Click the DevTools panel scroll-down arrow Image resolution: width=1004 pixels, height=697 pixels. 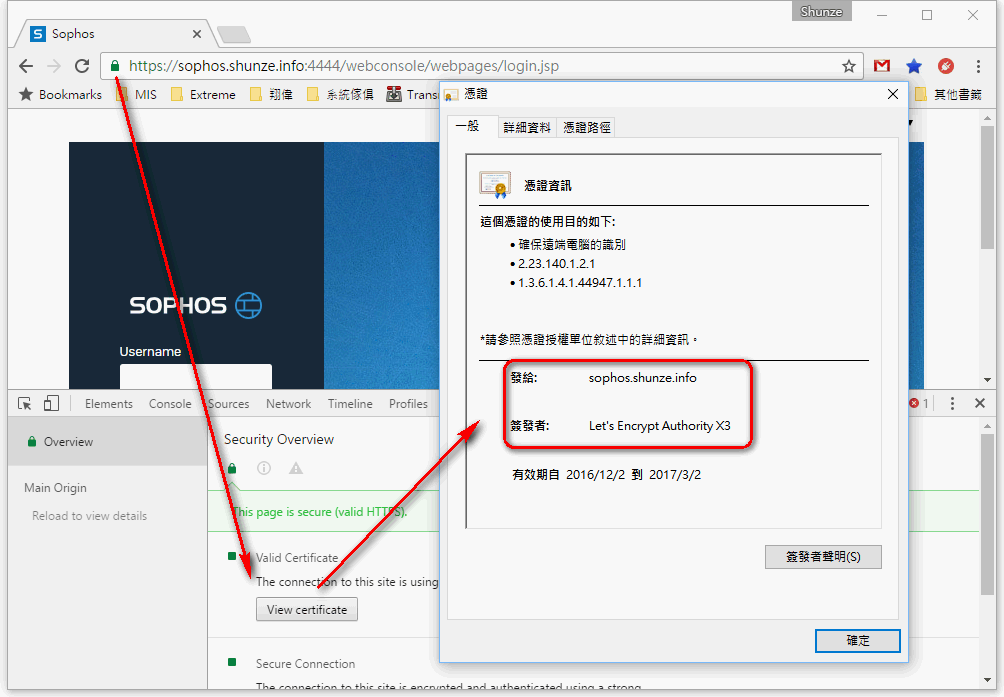pyautogui.click(x=987, y=680)
